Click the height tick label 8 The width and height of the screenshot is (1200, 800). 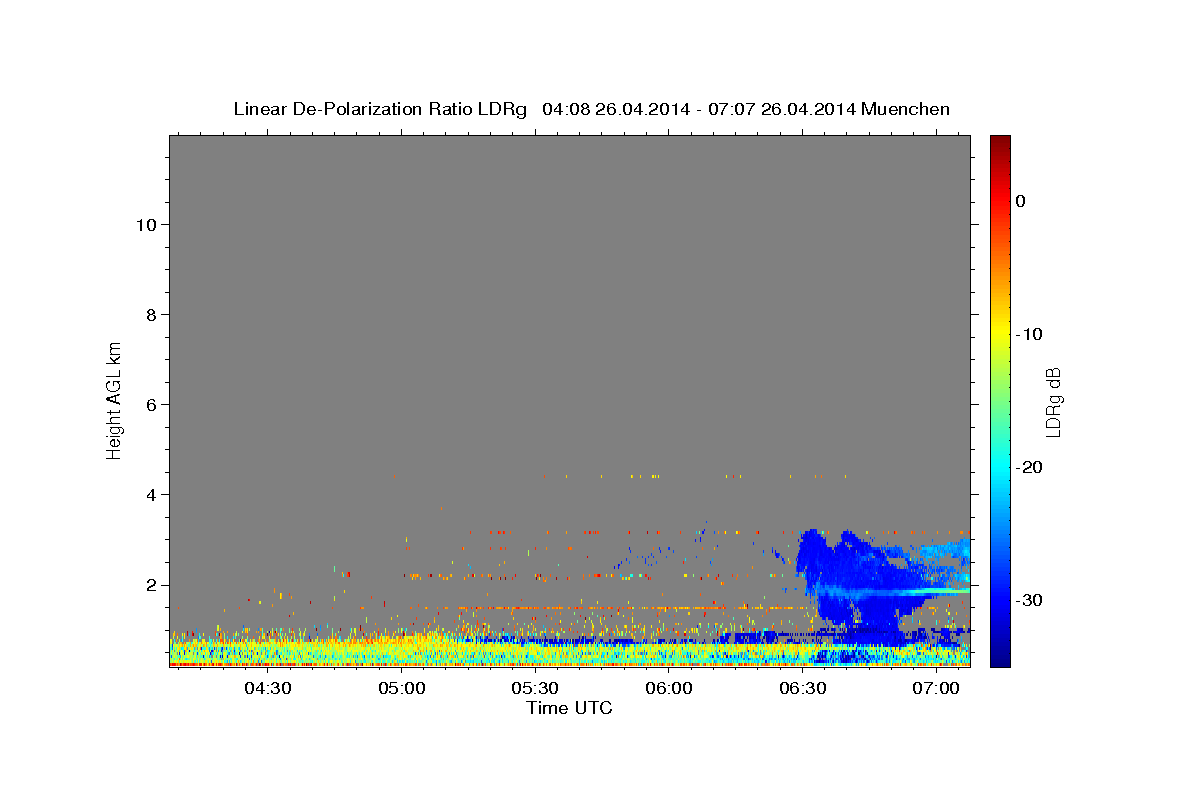153,315
